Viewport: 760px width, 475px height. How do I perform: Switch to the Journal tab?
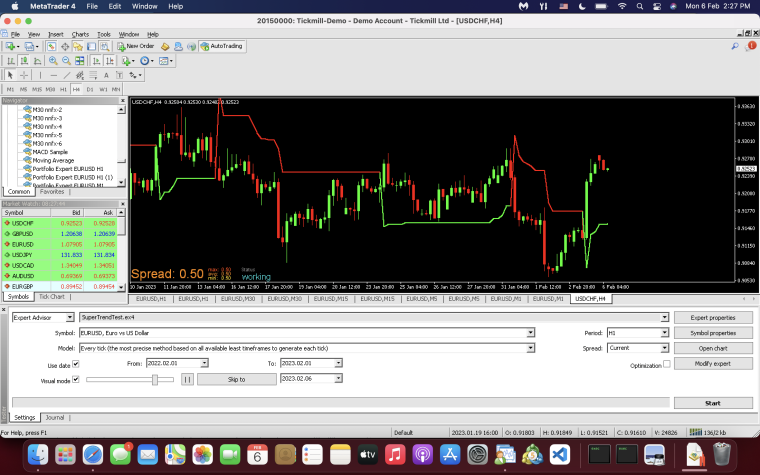click(55, 417)
